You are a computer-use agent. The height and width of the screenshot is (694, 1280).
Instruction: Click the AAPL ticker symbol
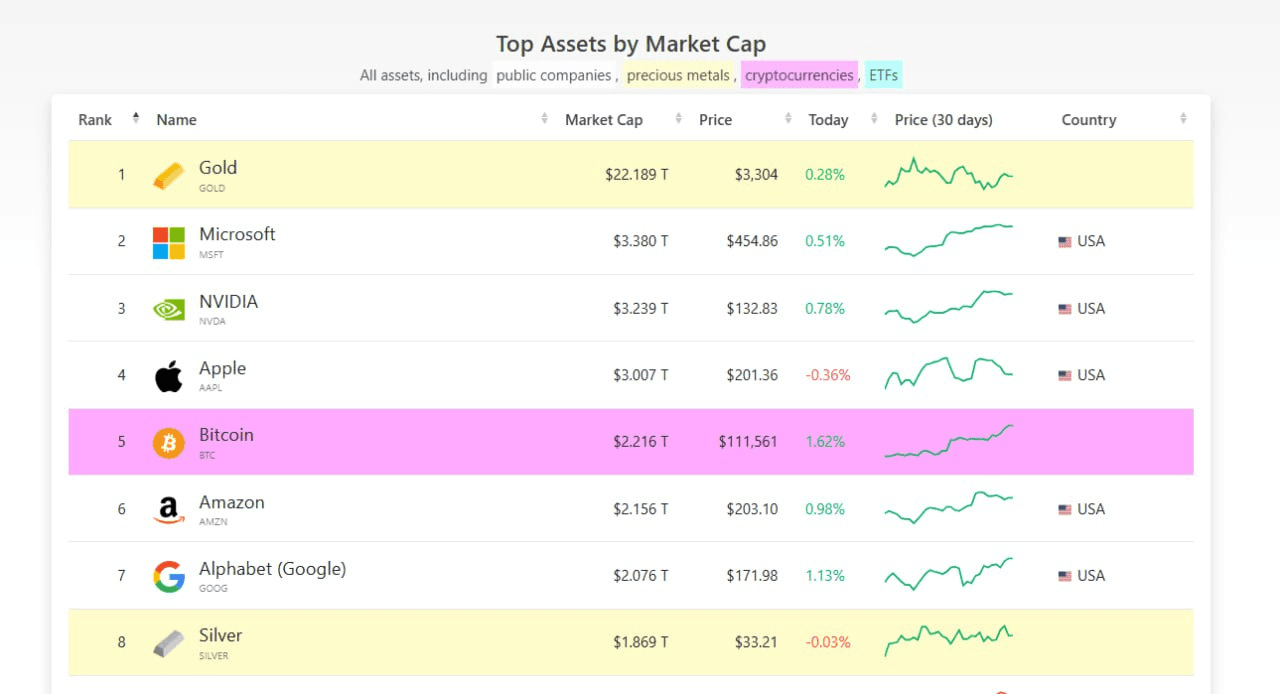tap(211, 389)
